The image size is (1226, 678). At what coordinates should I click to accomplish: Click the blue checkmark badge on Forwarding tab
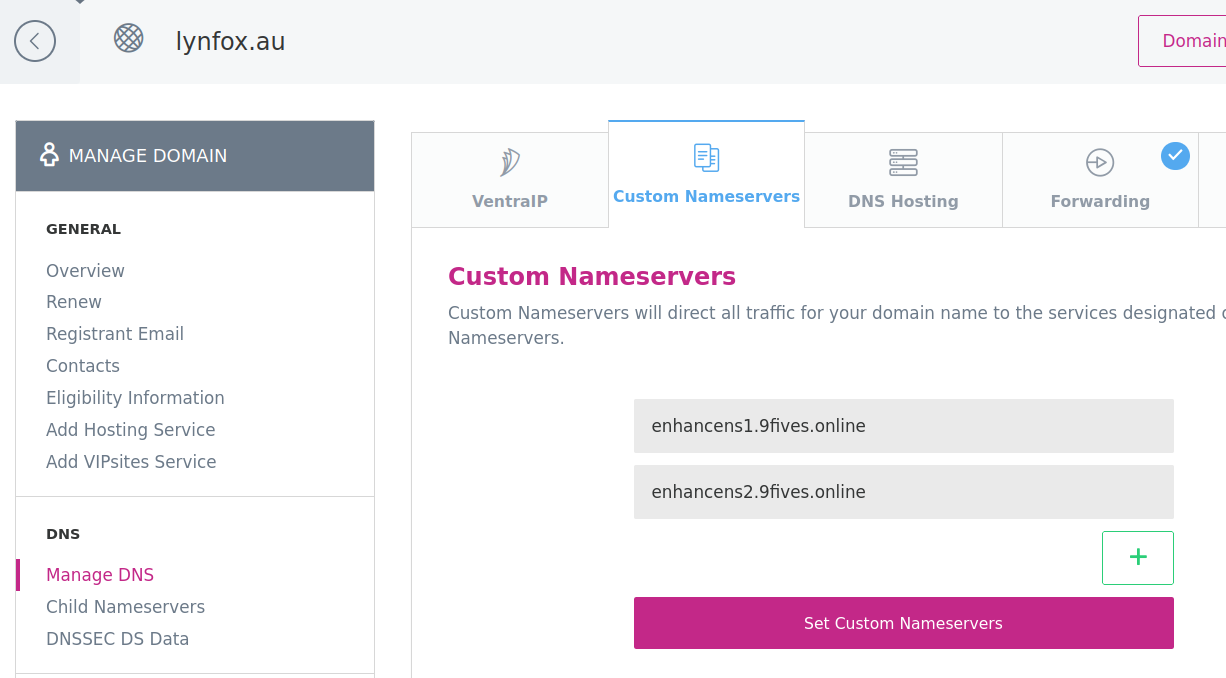(1175, 155)
